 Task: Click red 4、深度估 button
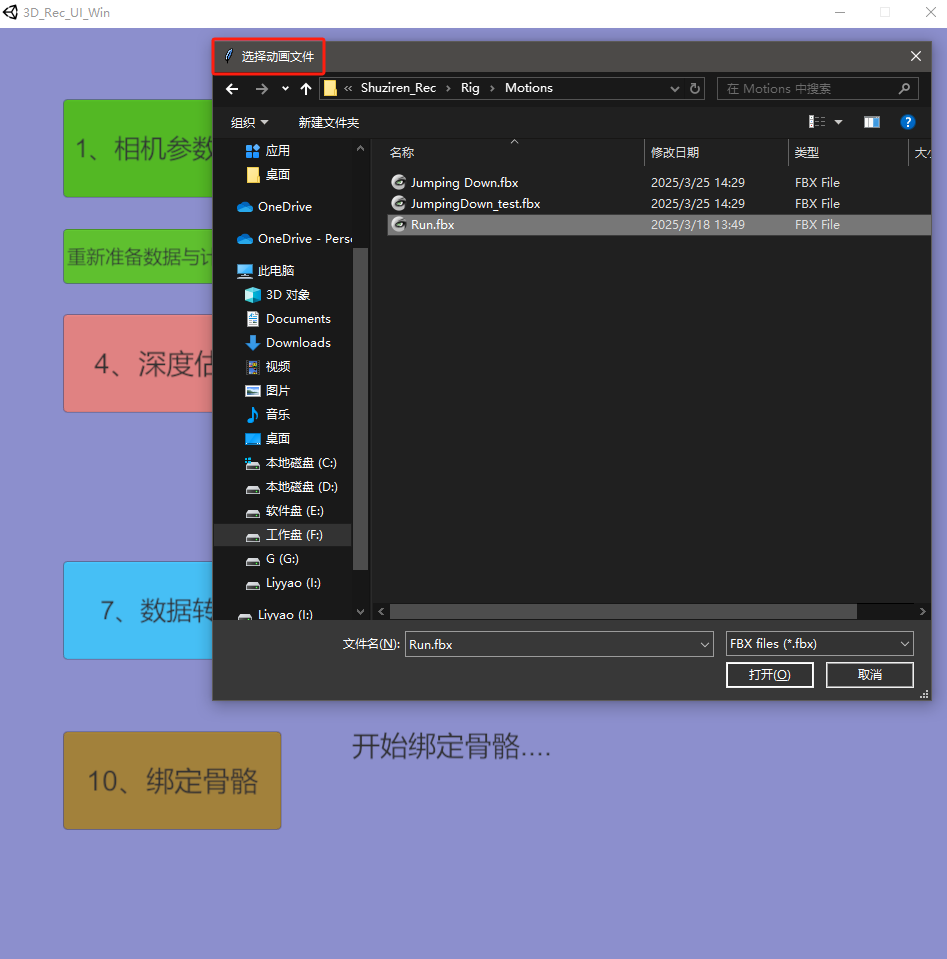pyautogui.click(x=138, y=363)
